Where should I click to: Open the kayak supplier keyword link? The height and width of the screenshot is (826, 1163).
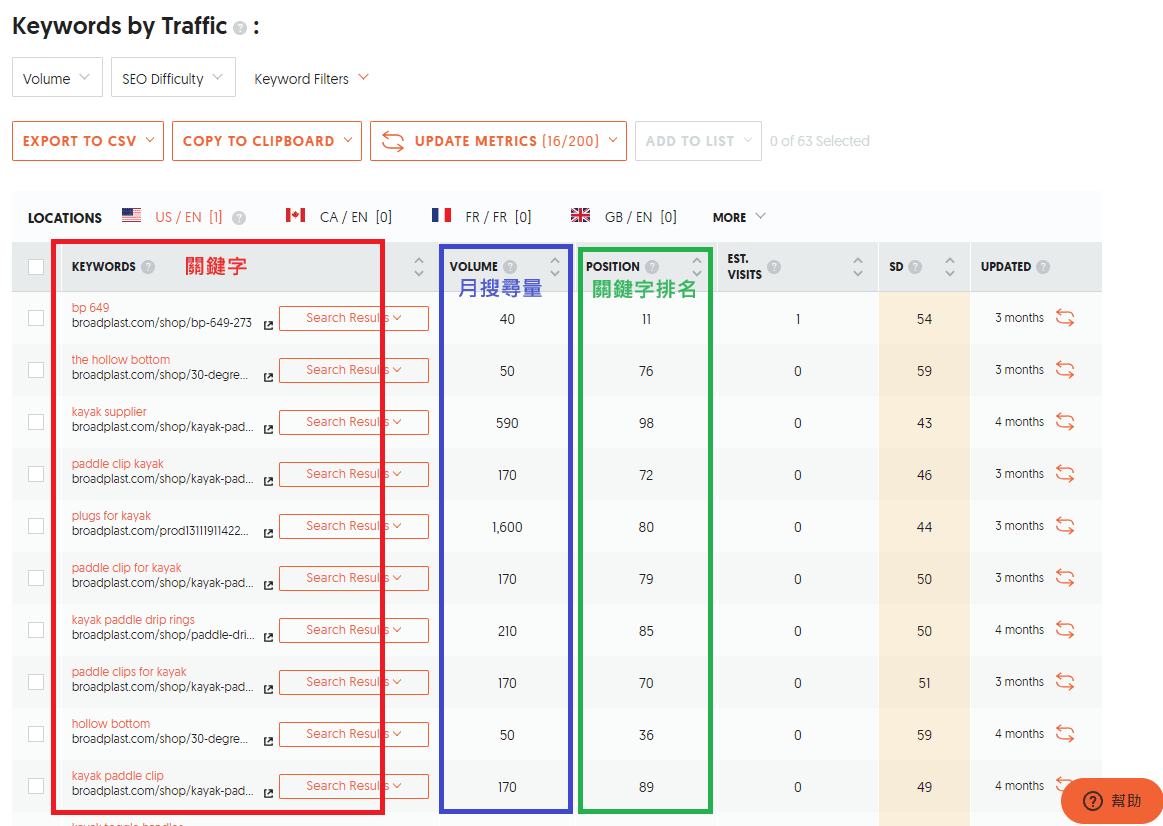coord(109,412)
